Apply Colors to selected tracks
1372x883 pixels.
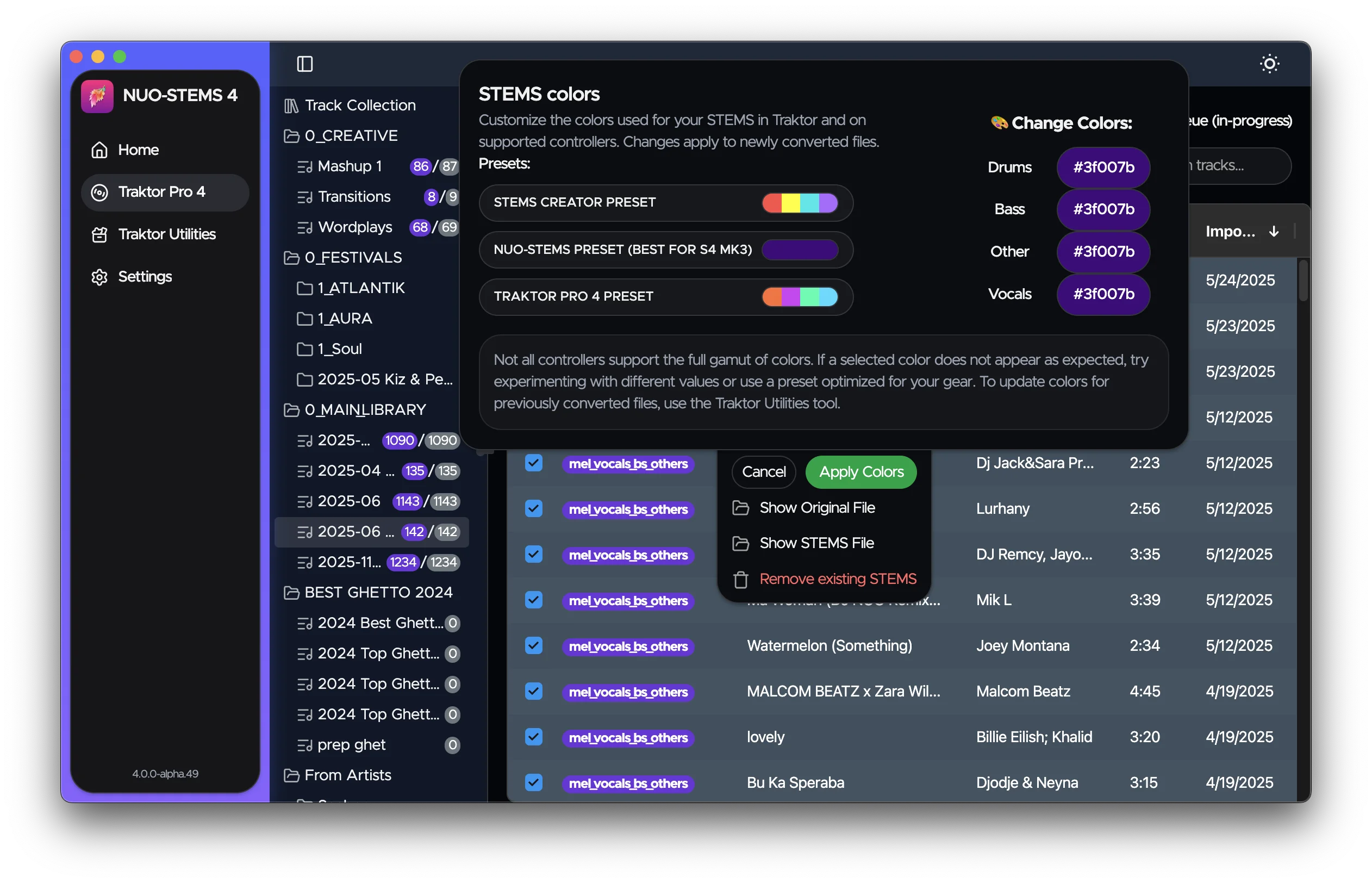point(861,472)
